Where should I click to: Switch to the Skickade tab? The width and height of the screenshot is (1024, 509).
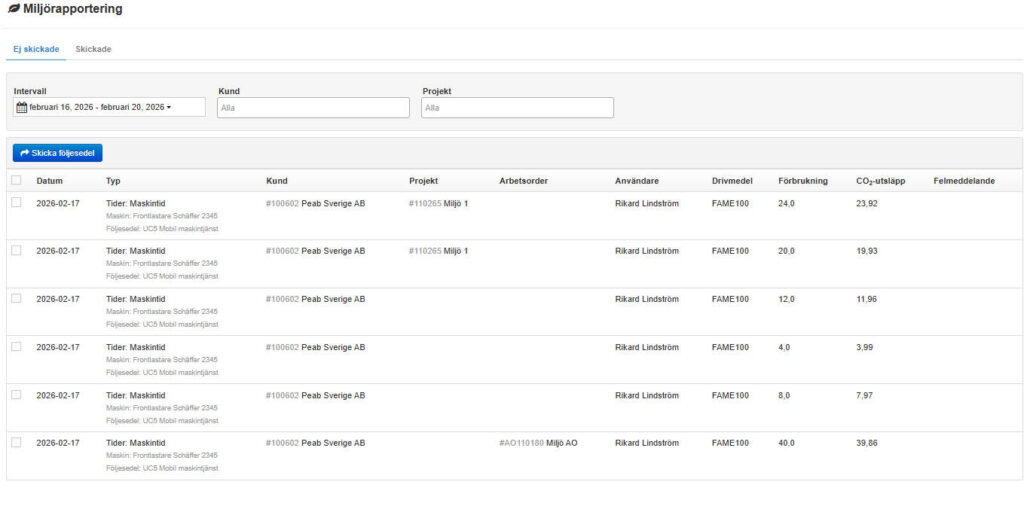click(x=93, y=49)
